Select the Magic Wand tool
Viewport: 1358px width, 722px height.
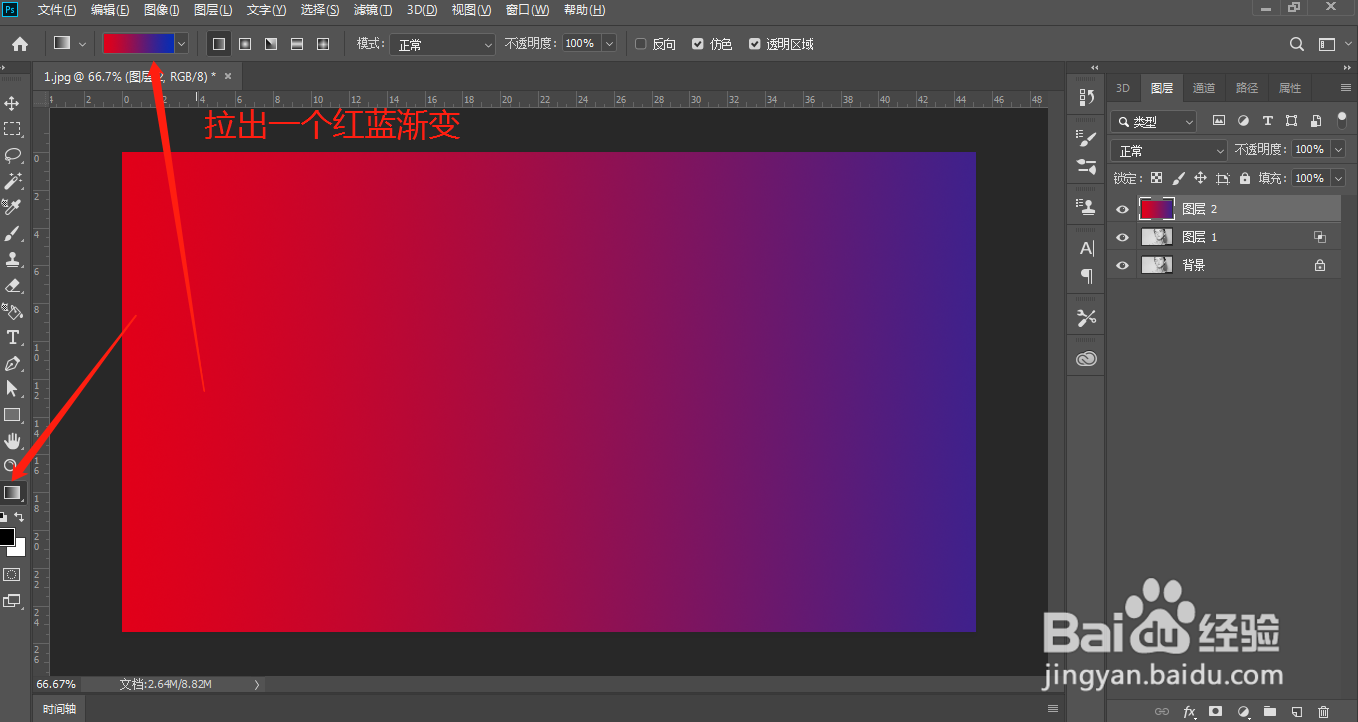pos(13,181)
